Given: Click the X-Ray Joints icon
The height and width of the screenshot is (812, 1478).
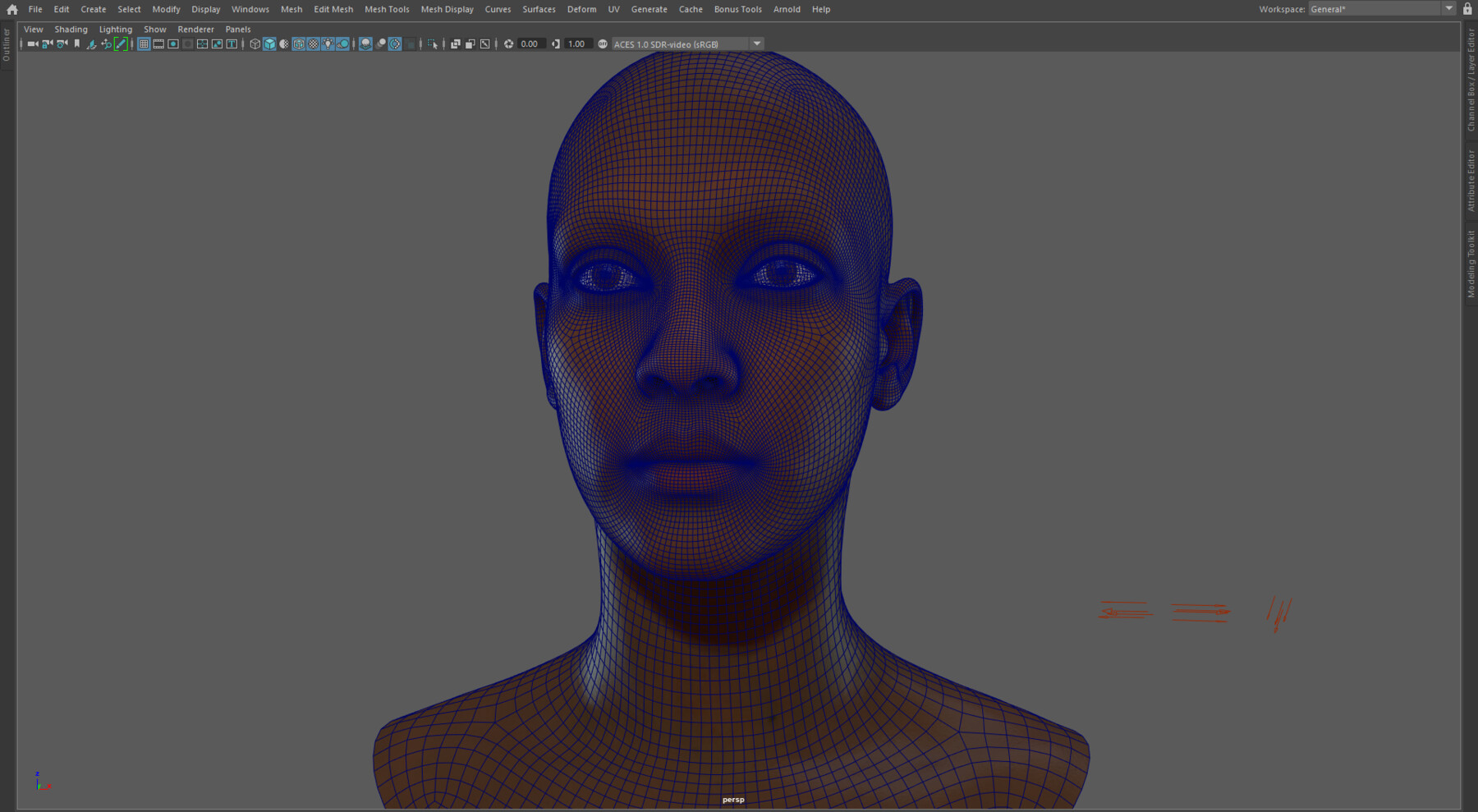Looking at the screenshot, I should (x=485, y=44).
